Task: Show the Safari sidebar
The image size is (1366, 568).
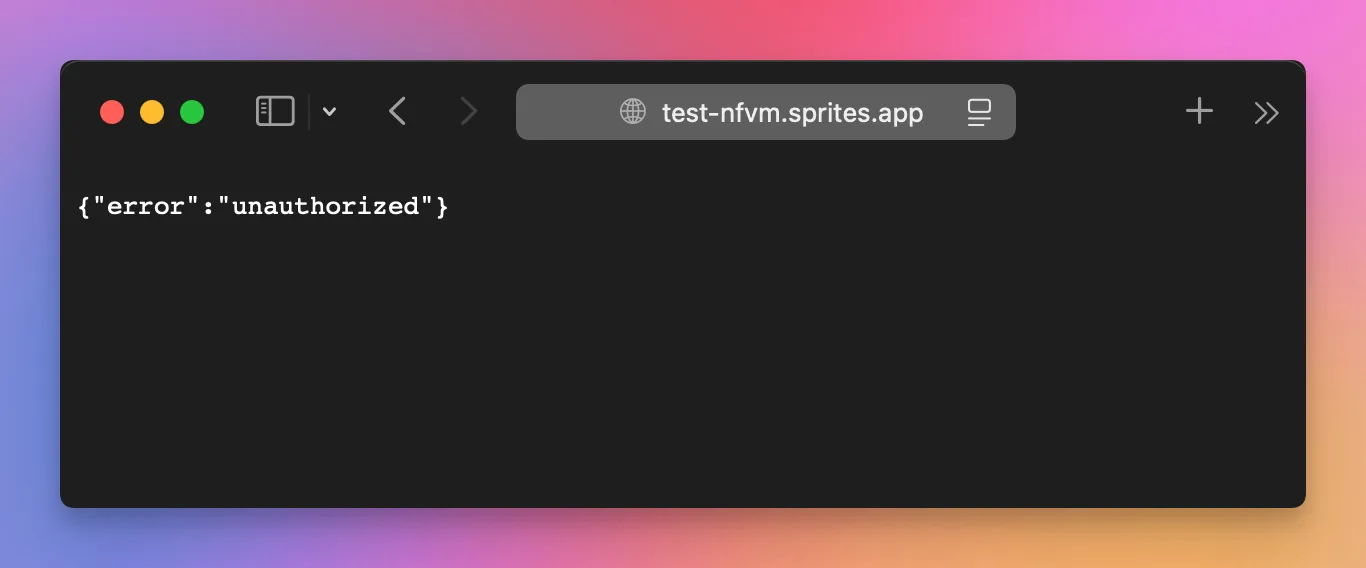Action: 275,111
